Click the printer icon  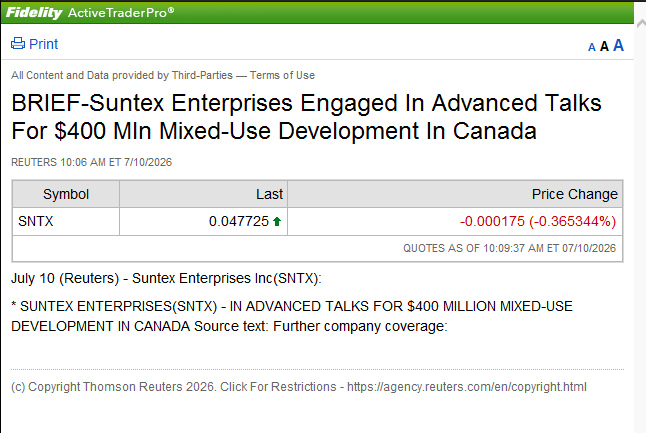(x=18, y=43)
